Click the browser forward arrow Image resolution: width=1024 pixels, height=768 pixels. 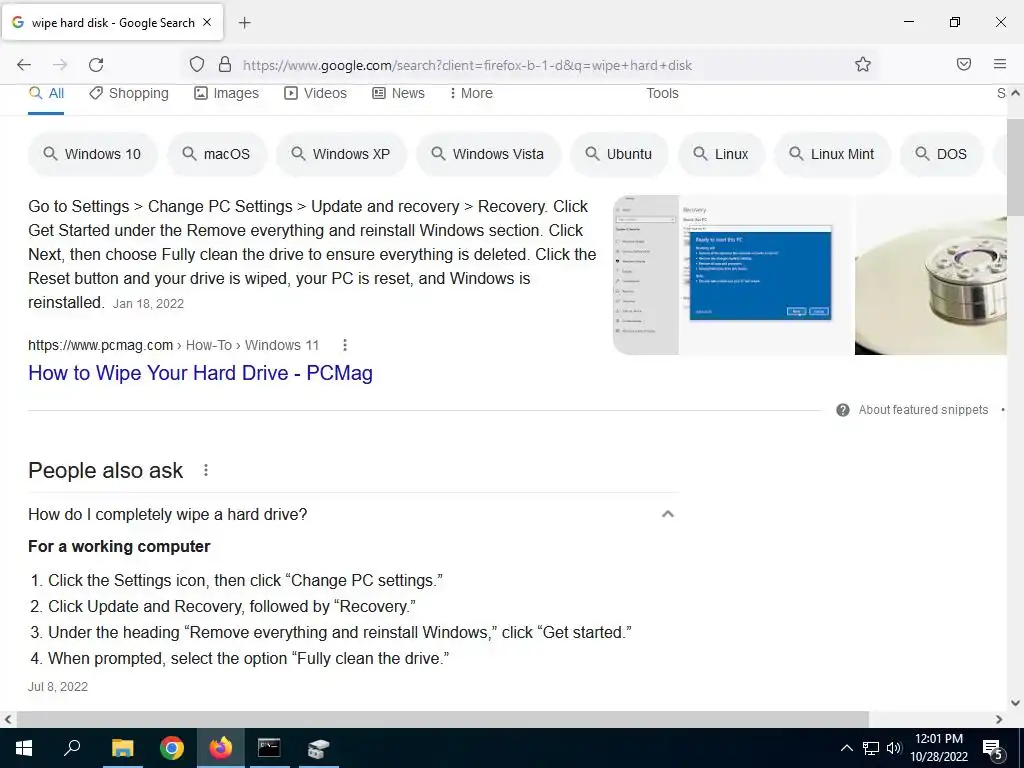point(60,65)
